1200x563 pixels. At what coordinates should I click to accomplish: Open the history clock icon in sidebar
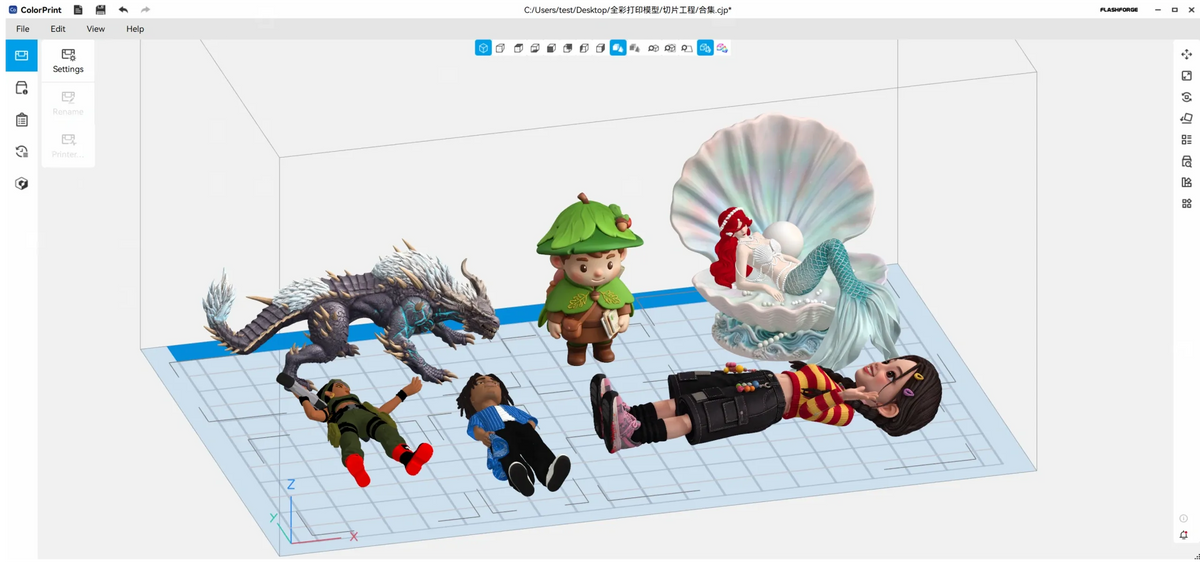[x=21, y=152]
